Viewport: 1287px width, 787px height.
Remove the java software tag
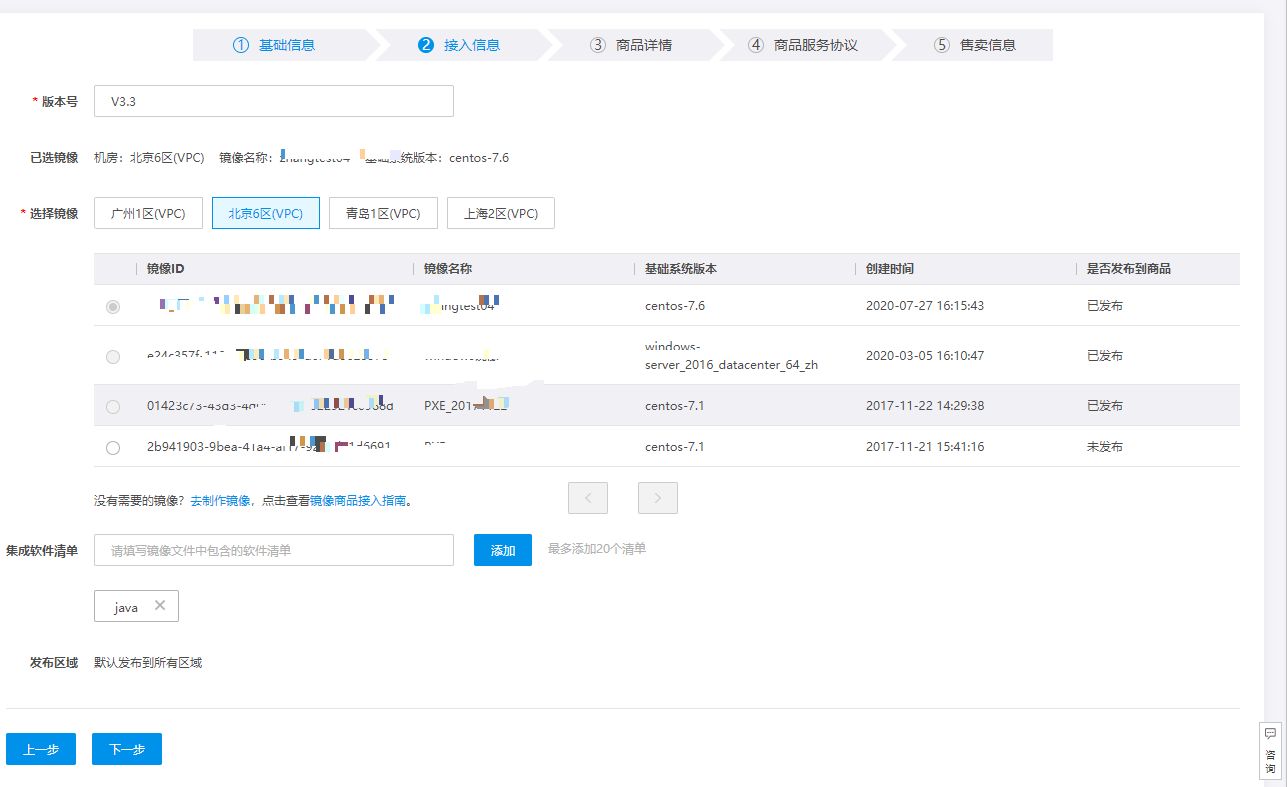tap(160, 606)
